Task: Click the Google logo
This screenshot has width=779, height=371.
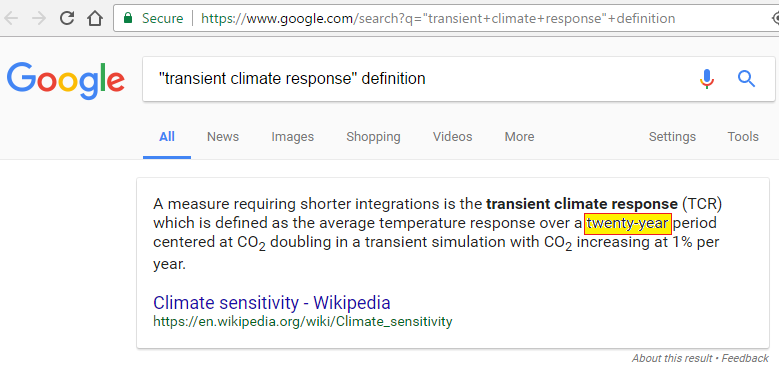Action: click(x=66, y=80)
